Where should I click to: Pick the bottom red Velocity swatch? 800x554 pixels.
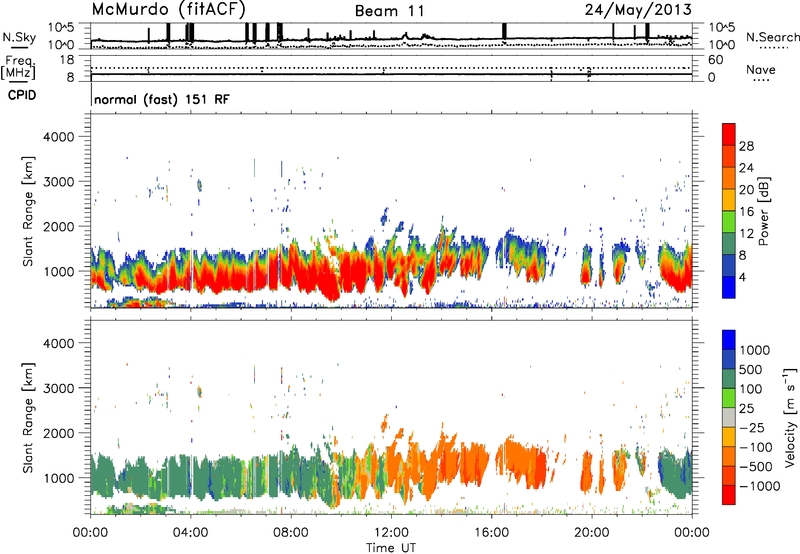pyautogui.click(x=729, y=495)
